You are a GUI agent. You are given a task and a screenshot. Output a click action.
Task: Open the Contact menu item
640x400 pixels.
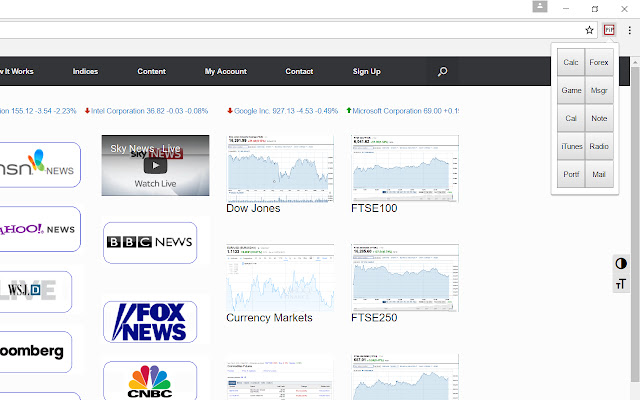299,71
